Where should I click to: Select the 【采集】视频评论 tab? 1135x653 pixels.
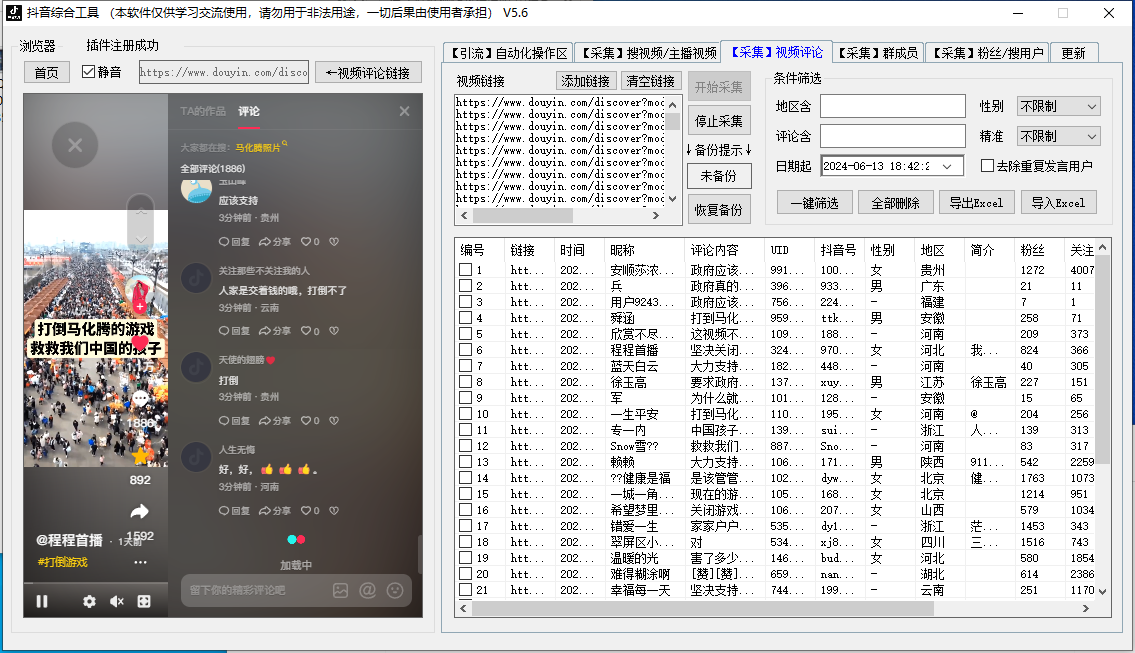[777, 52]
